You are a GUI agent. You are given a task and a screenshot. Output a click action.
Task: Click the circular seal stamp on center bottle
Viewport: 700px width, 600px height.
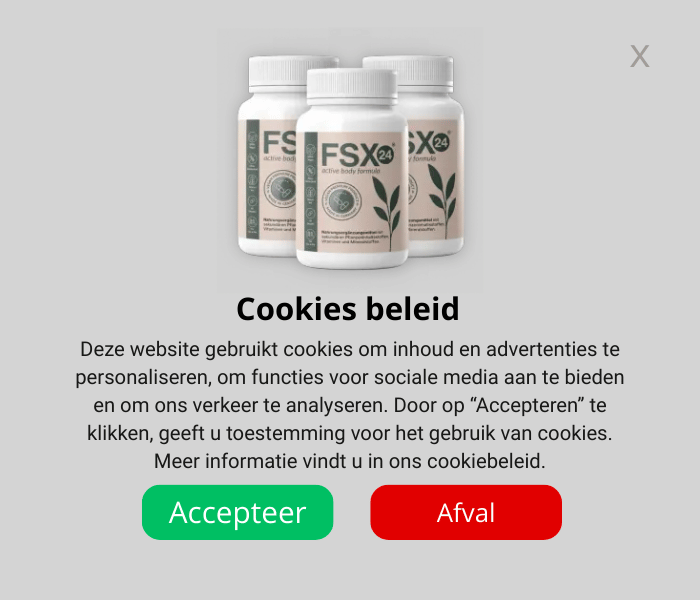[x=342, y=201]
